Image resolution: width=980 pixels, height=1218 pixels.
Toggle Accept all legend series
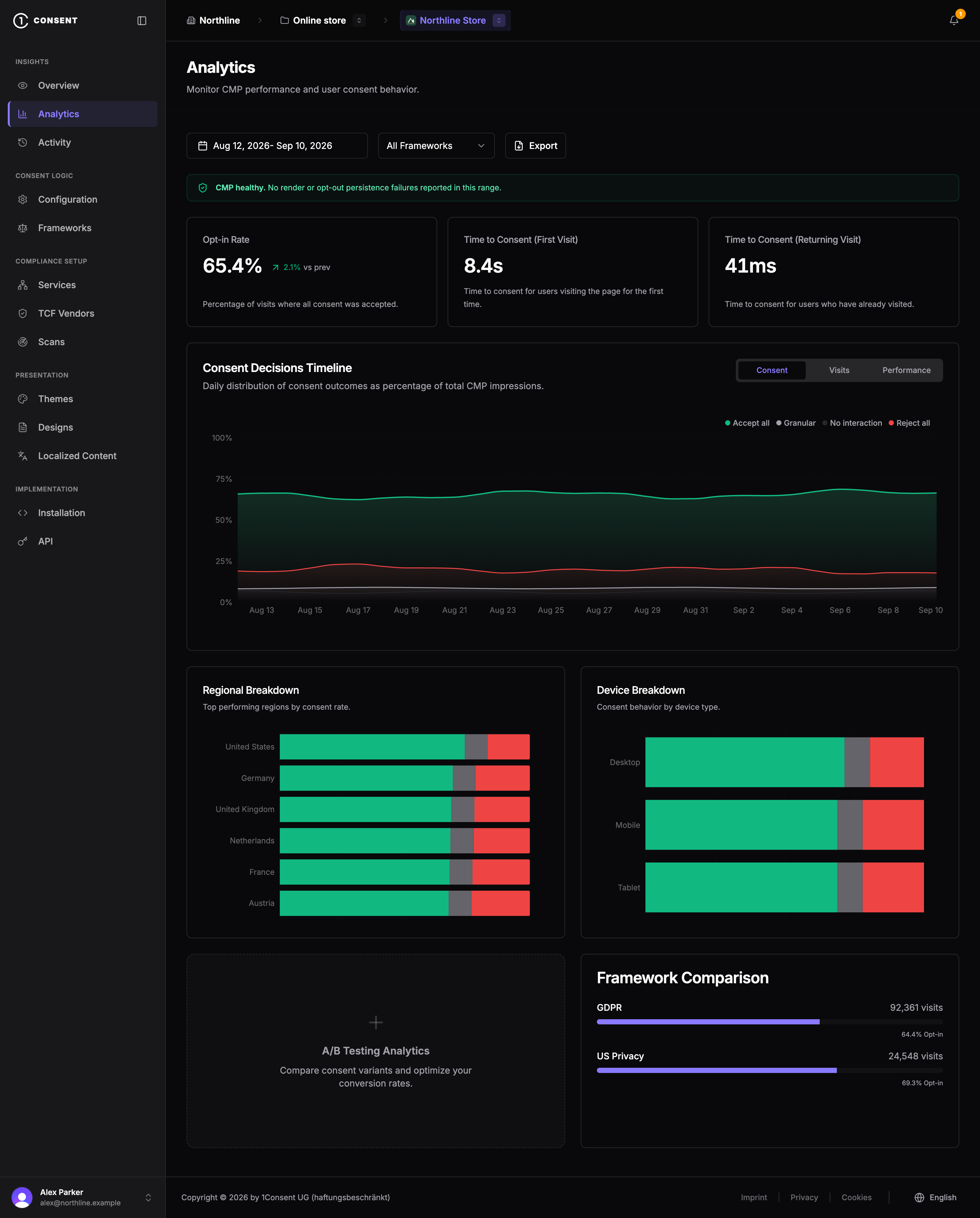point(747,423)
